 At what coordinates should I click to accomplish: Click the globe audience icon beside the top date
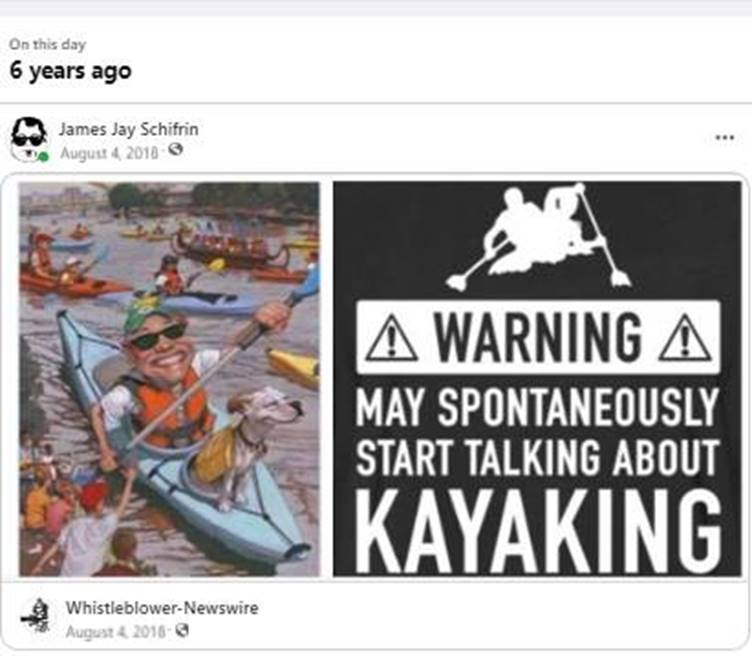point(176,150)
